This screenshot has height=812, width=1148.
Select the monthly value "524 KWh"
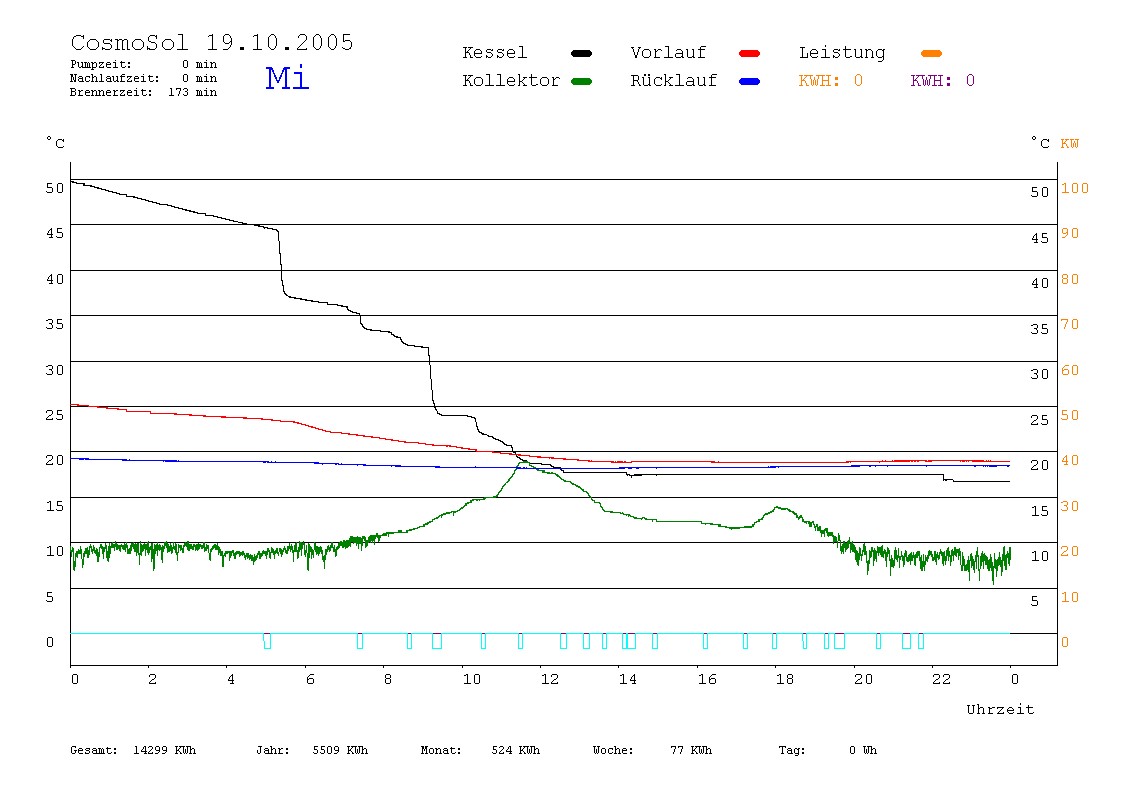(x=515, y=750)
